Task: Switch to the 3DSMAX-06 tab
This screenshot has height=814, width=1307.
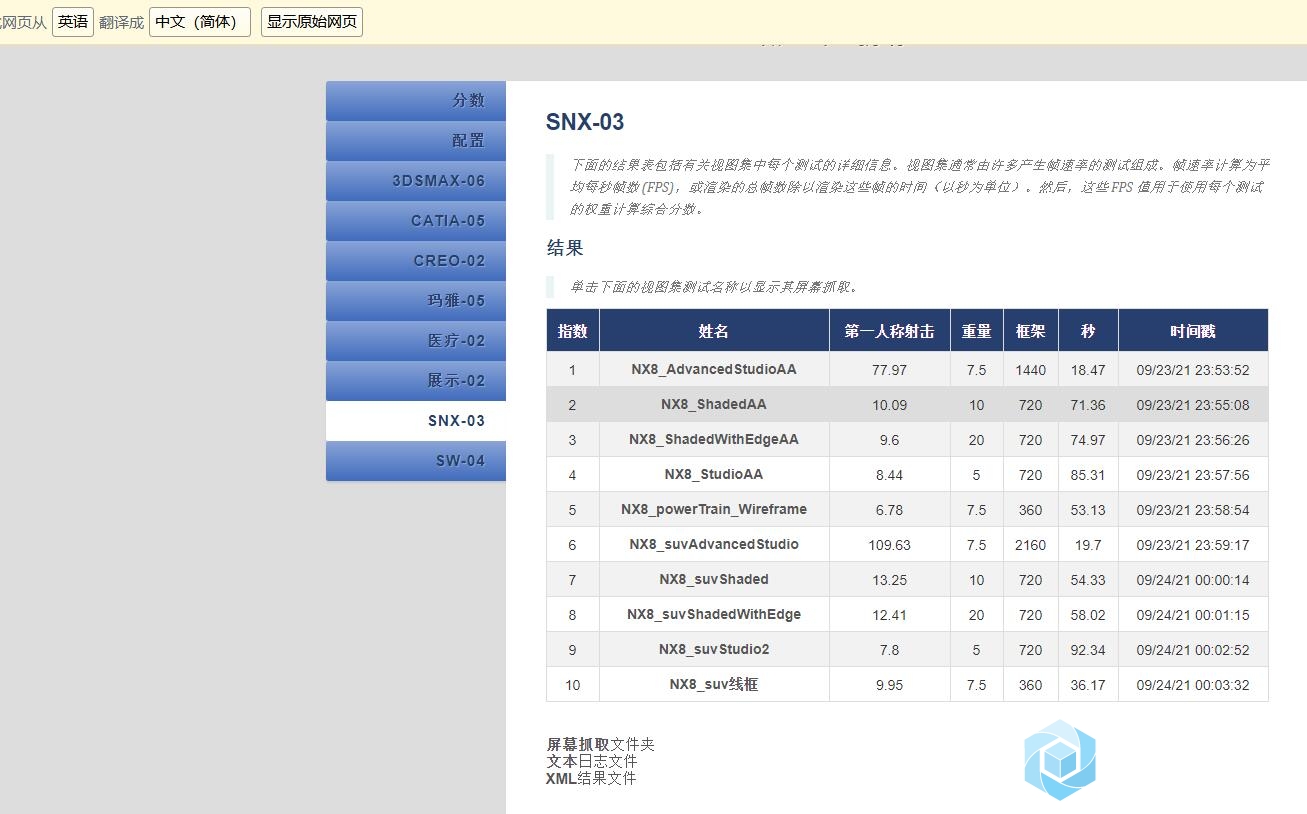Action: point(416,181)
